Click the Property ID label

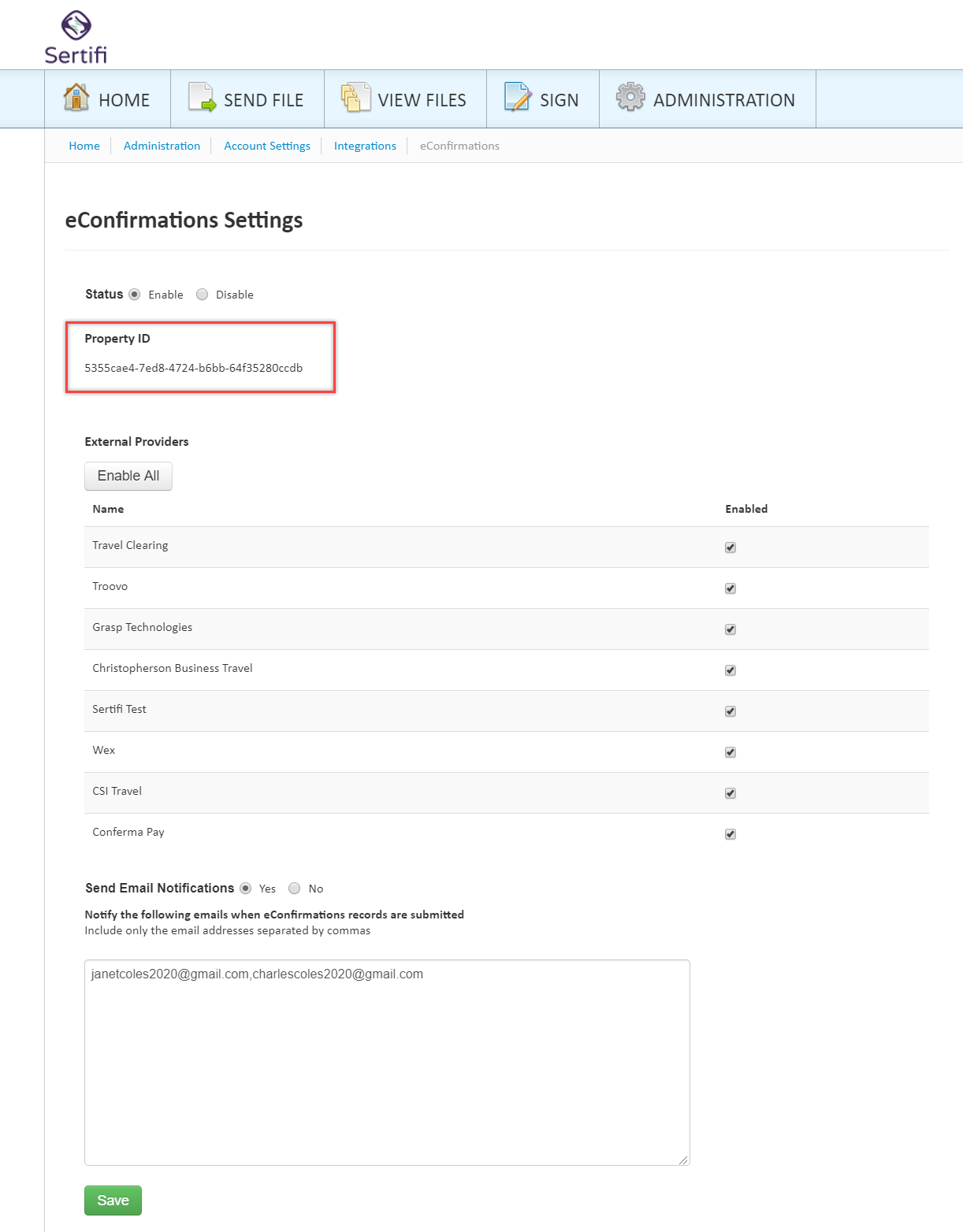(117, 339)
